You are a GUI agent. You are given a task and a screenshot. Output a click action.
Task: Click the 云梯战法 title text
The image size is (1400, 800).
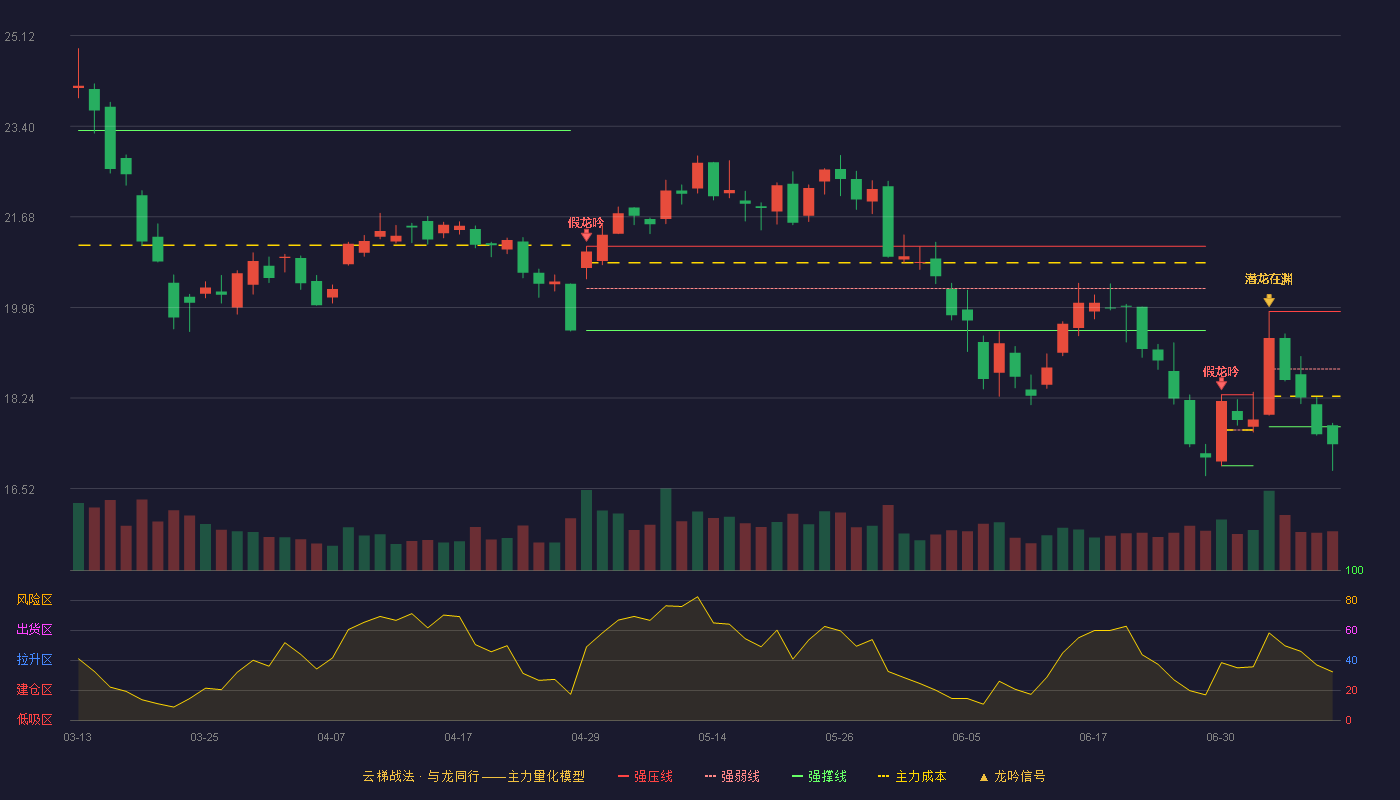388,776
